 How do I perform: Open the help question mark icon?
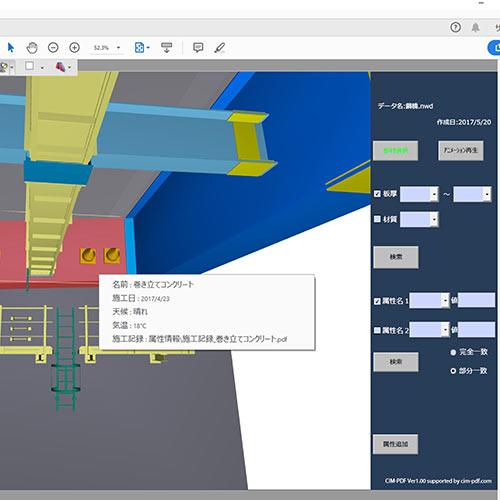click(x=455, y=27)
